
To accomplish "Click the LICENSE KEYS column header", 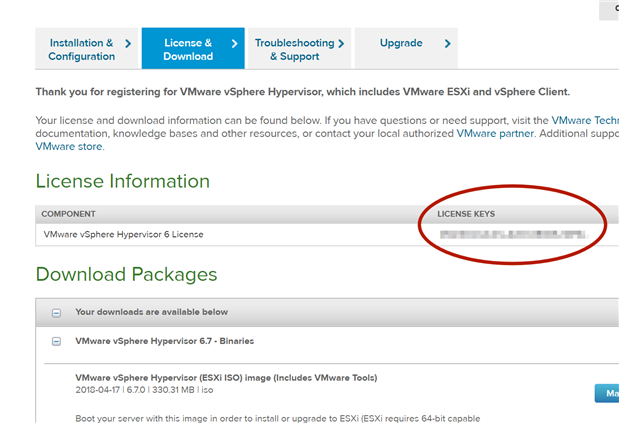I will point(466,214).
